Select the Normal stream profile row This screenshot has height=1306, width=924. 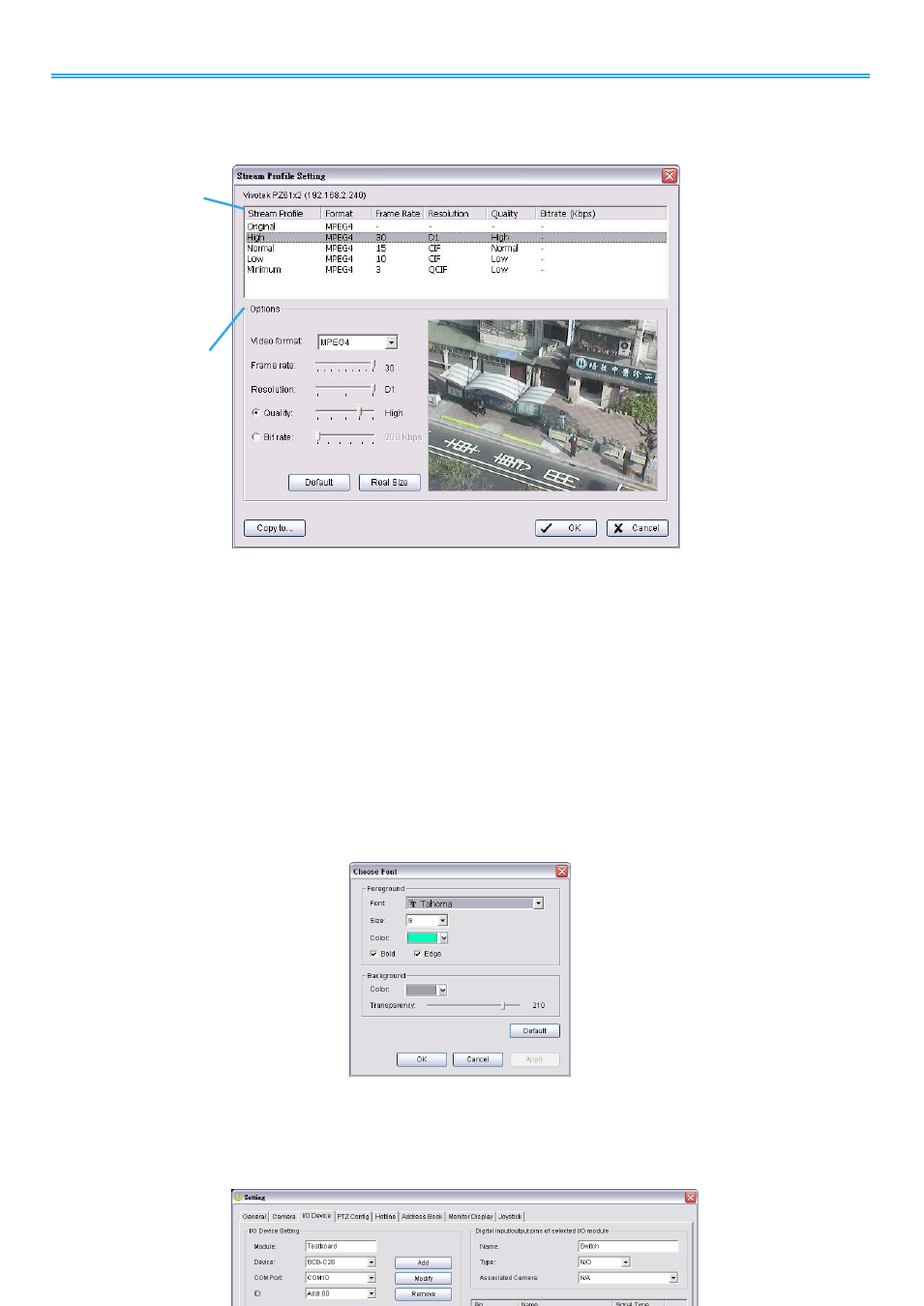(x=456, y=249)
